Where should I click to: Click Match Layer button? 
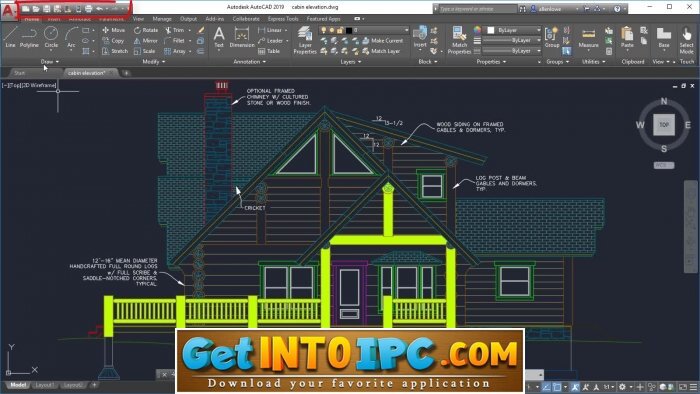point(382,51)
